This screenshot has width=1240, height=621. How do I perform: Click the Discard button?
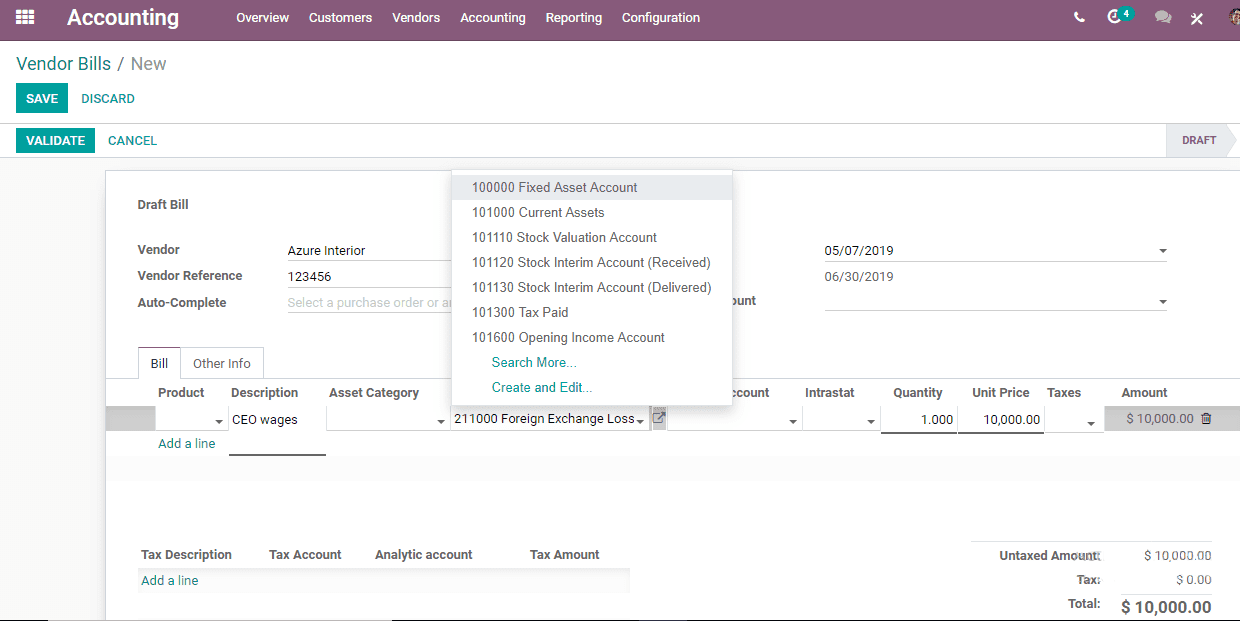coord(108,99)
